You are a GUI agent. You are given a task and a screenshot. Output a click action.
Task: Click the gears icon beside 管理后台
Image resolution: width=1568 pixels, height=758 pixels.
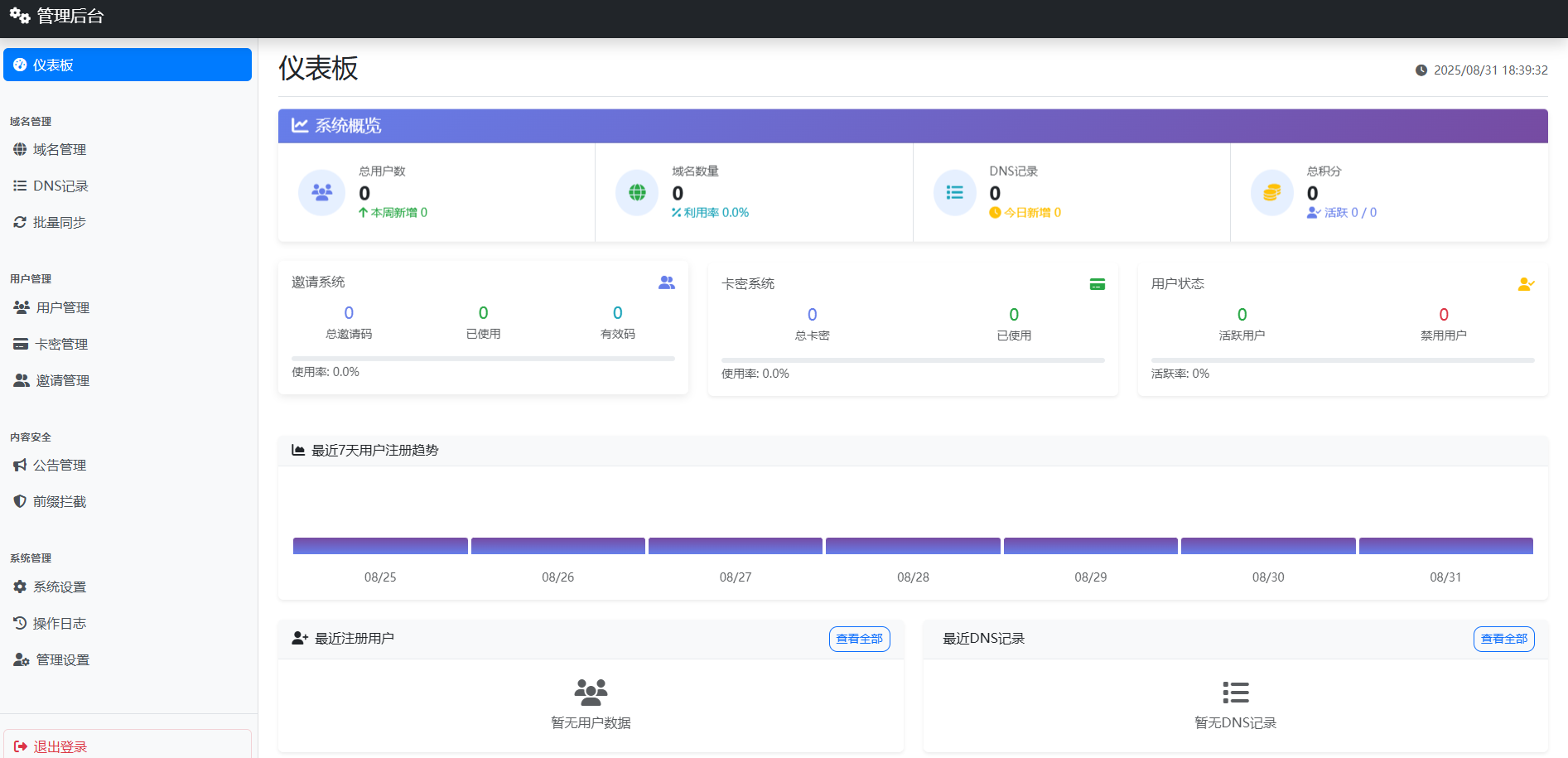[x=20, y=16]
